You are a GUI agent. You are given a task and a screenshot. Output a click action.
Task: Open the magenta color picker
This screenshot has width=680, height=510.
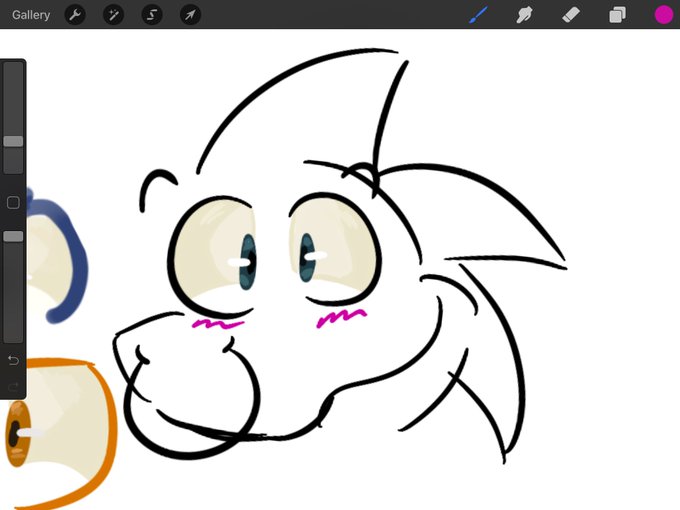pos(664,15)
